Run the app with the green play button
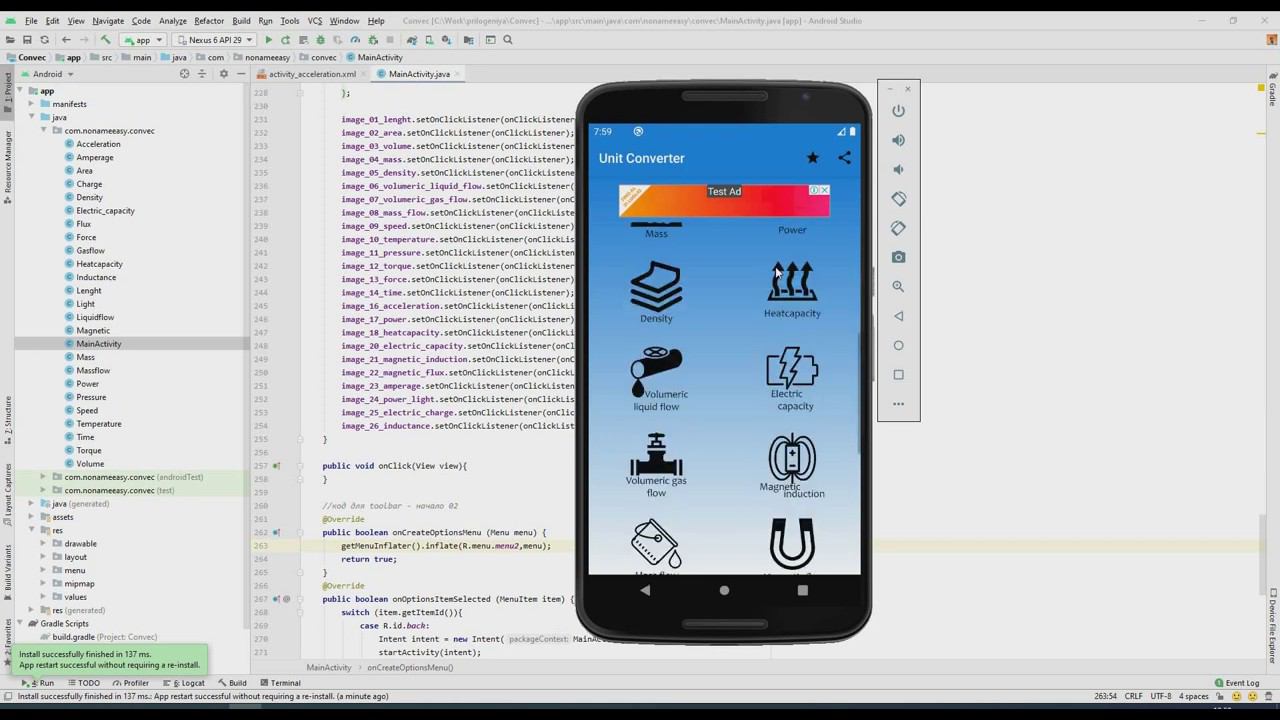The height and width of the screenshot is (720, 1280). click(268, 40)
